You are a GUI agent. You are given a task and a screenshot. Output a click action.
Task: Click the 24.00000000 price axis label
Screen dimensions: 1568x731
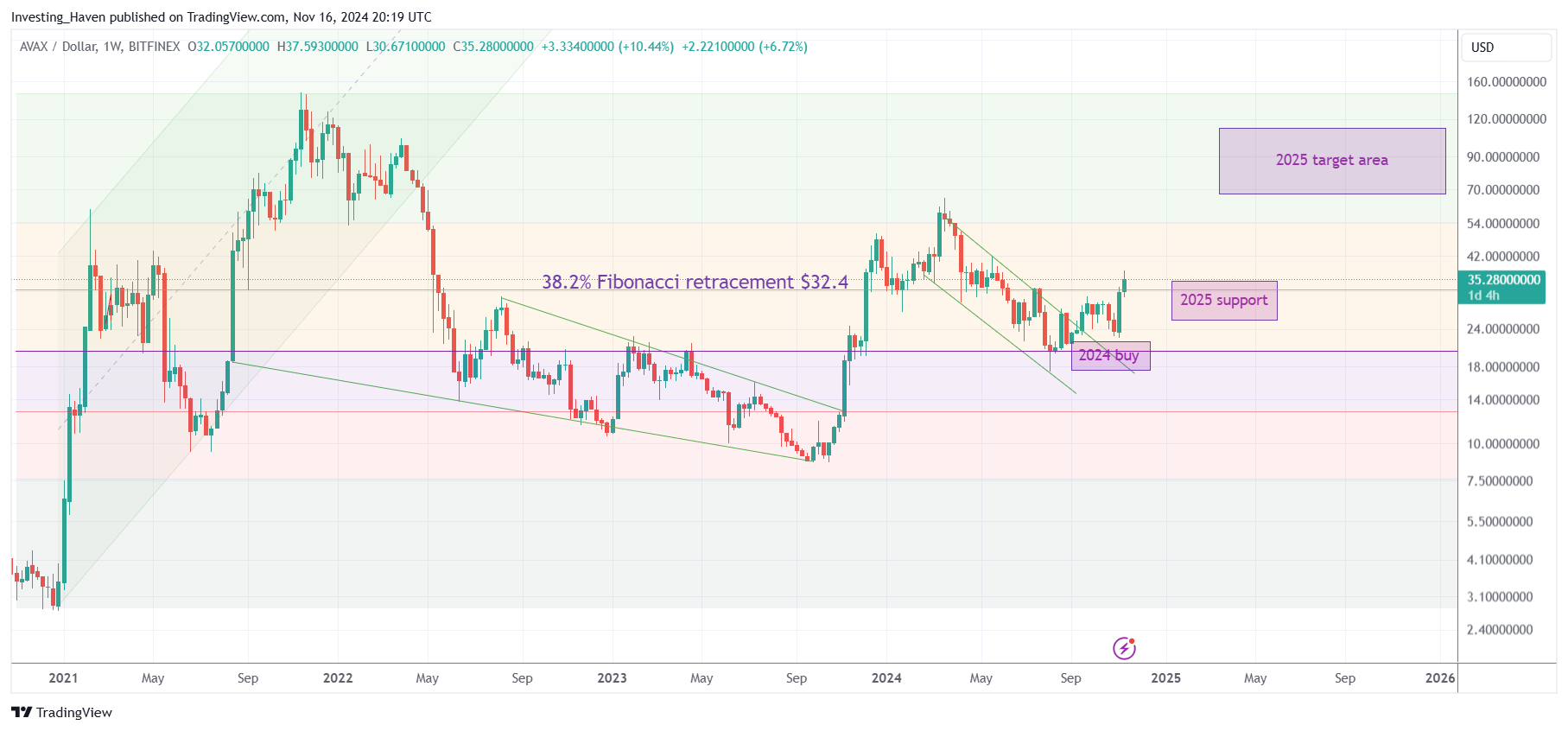[x=1503, y=329]
